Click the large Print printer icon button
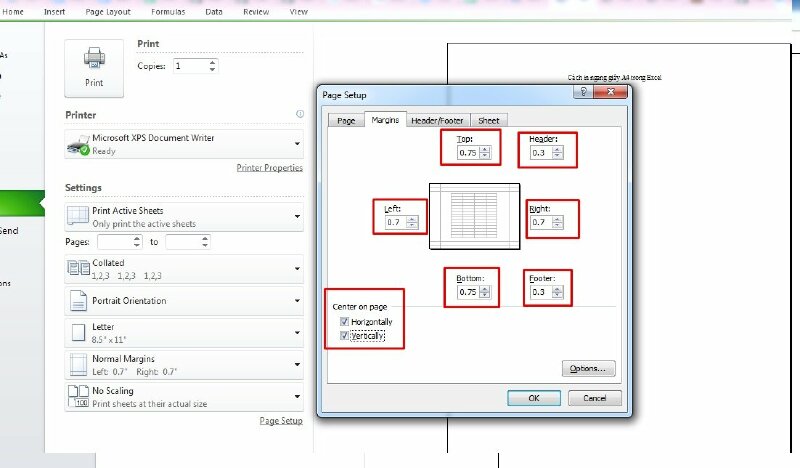The image size is (800, 468). pos(94,67)
